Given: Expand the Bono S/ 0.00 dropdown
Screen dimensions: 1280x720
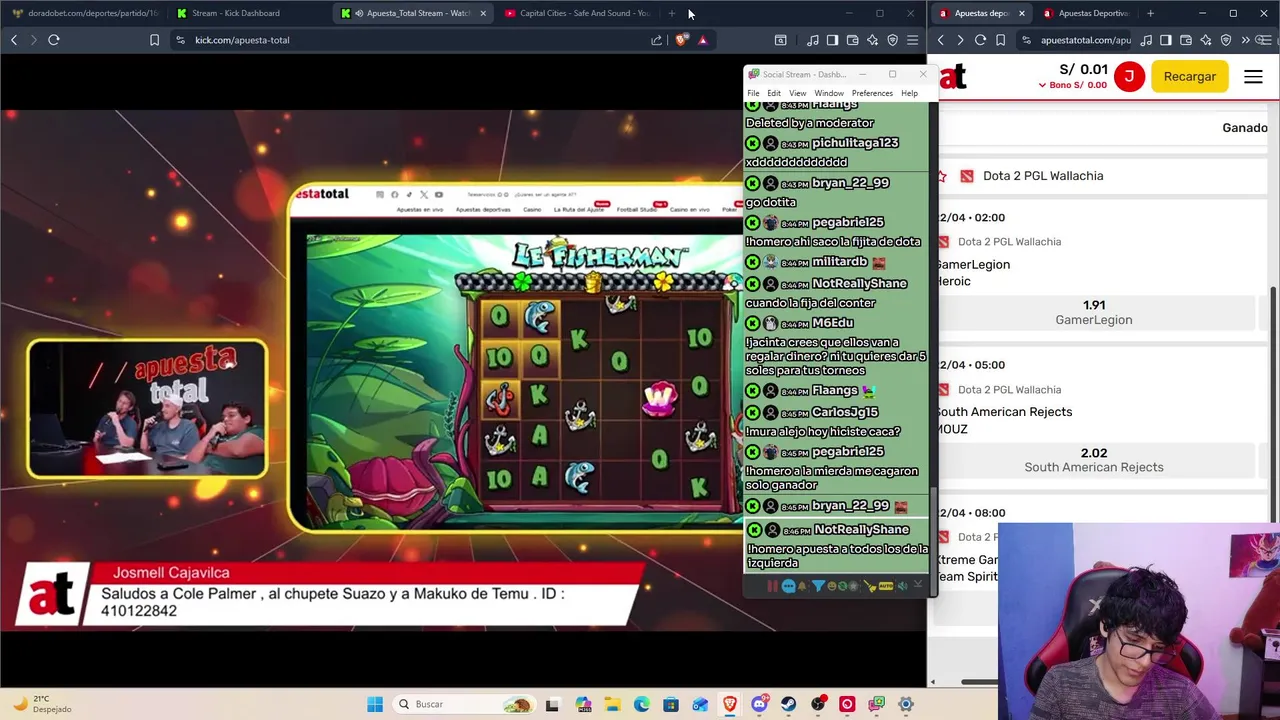Looking at the screenshot, I should 1073,85.
